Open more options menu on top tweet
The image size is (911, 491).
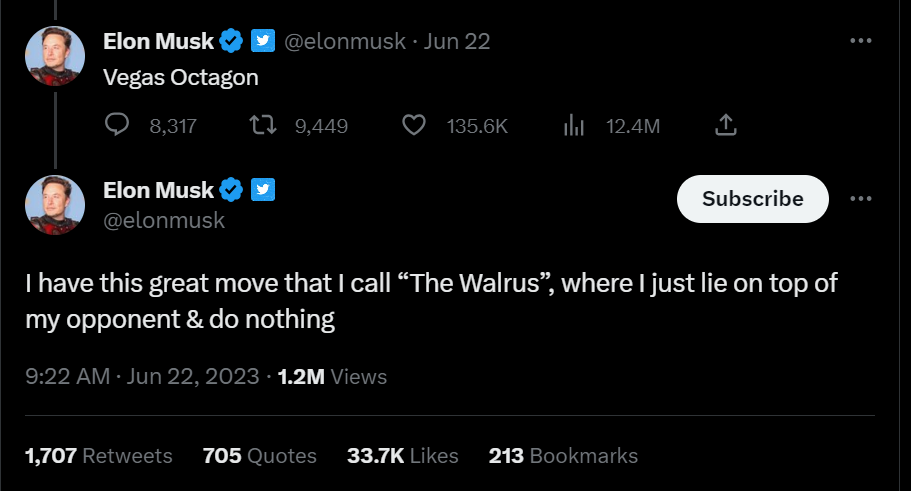860,41
